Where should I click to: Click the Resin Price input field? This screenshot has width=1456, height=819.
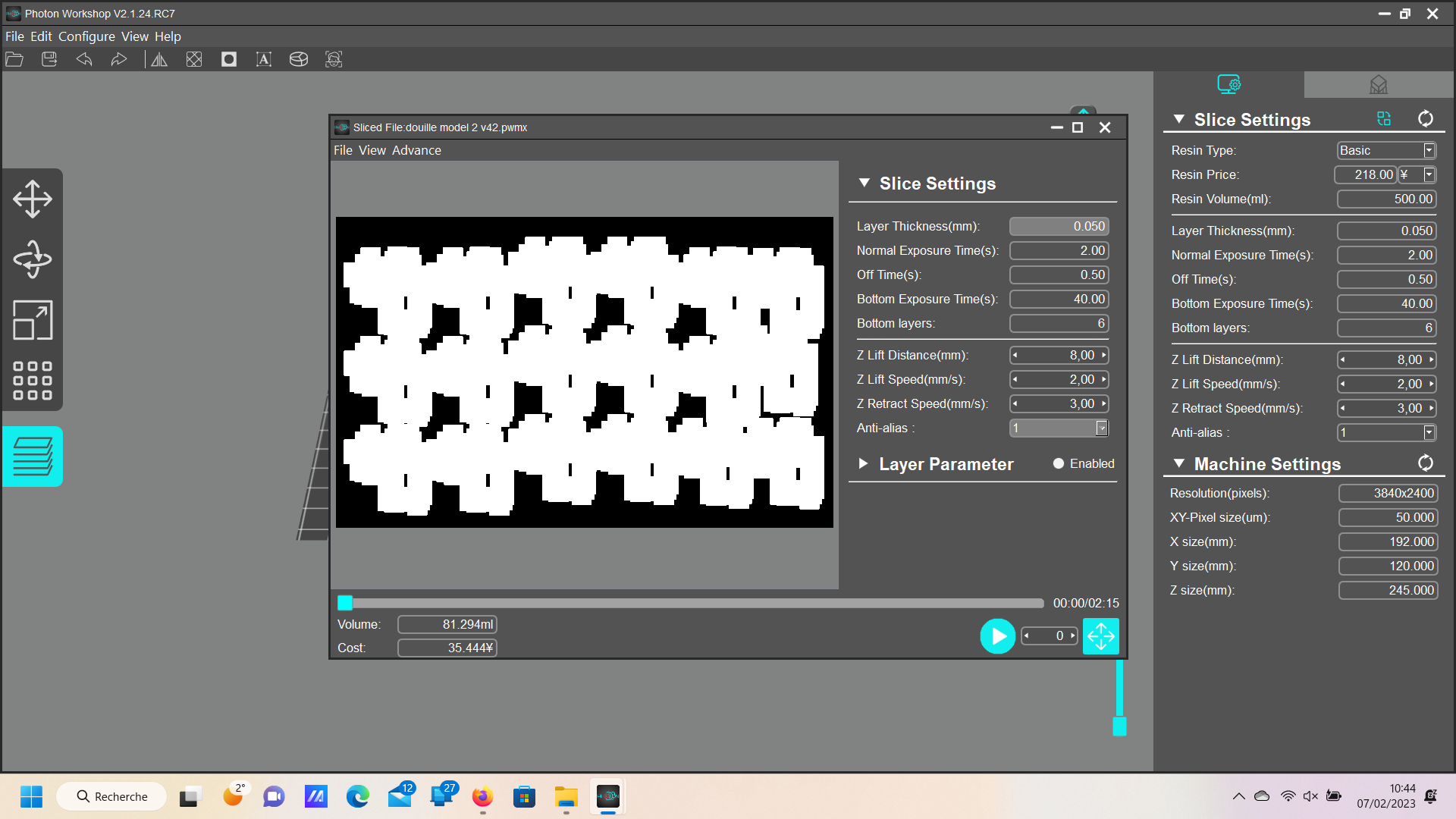click(1365, 174)
